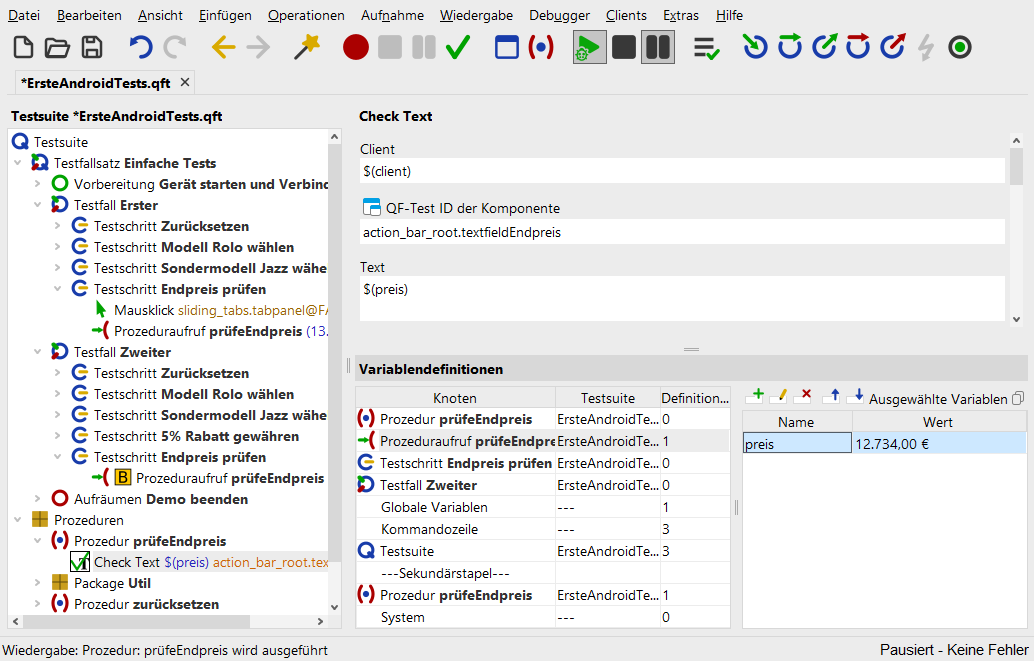Start recording with the red record button
1034x661 pixels.
(x=356, y=47)
